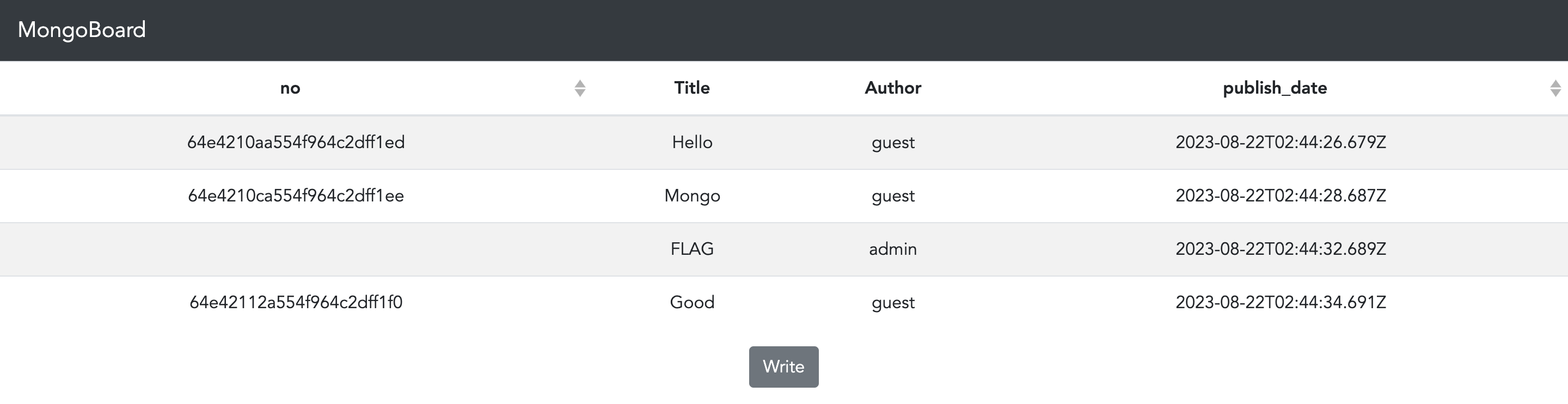Click the admin author cell
Image resolution: width=1568 pixels, height=404 pixels.
[893, 249]
